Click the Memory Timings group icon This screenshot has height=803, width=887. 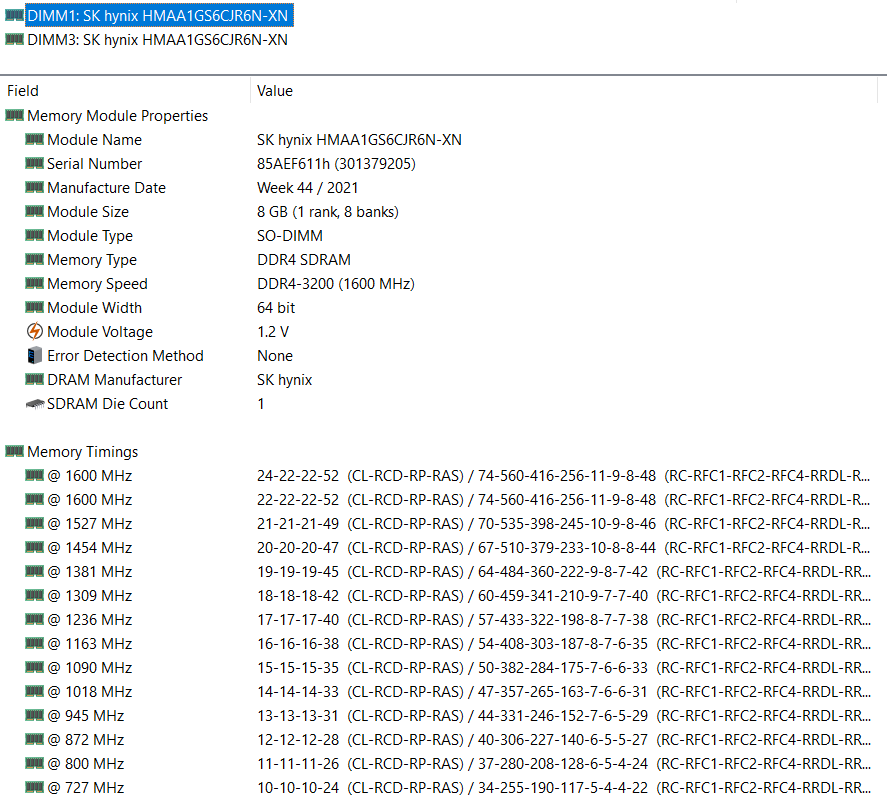[14, 451]
